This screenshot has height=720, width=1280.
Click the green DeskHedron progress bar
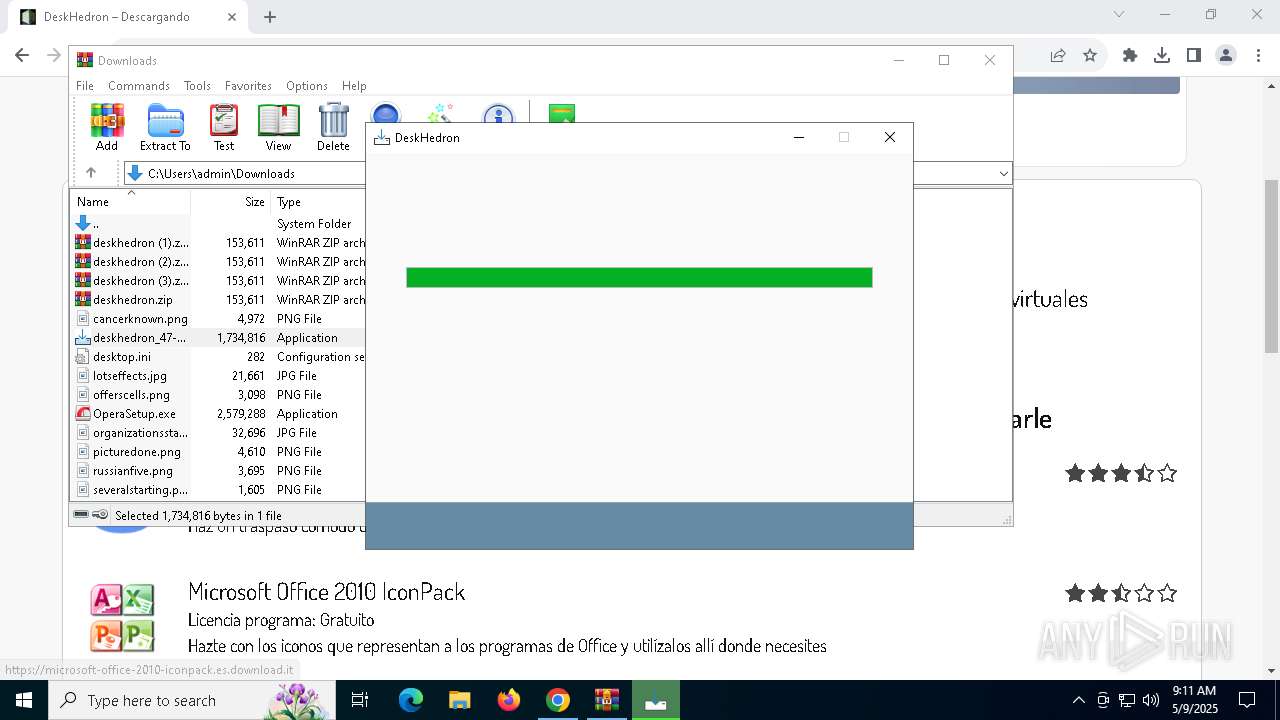[639, 277]
